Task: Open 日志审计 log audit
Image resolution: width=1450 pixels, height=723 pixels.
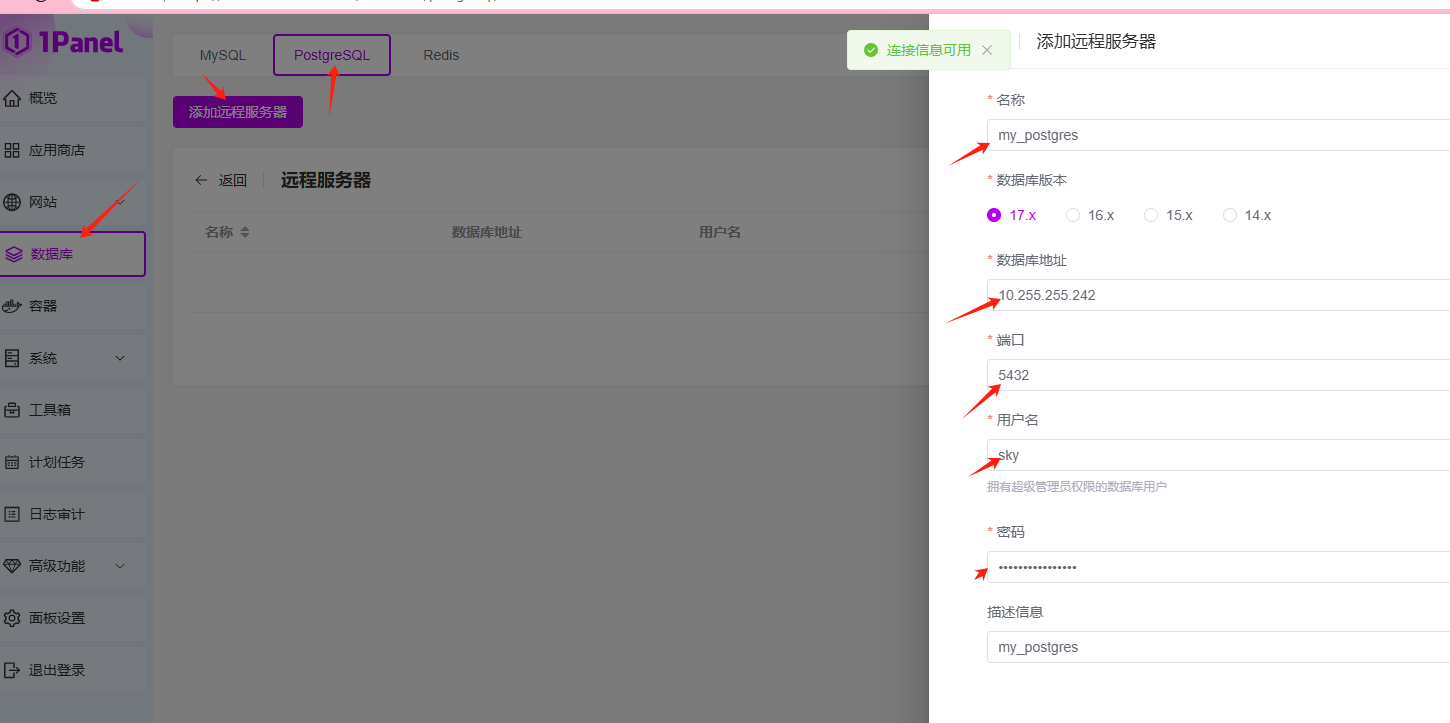Action: pos(73,514)
